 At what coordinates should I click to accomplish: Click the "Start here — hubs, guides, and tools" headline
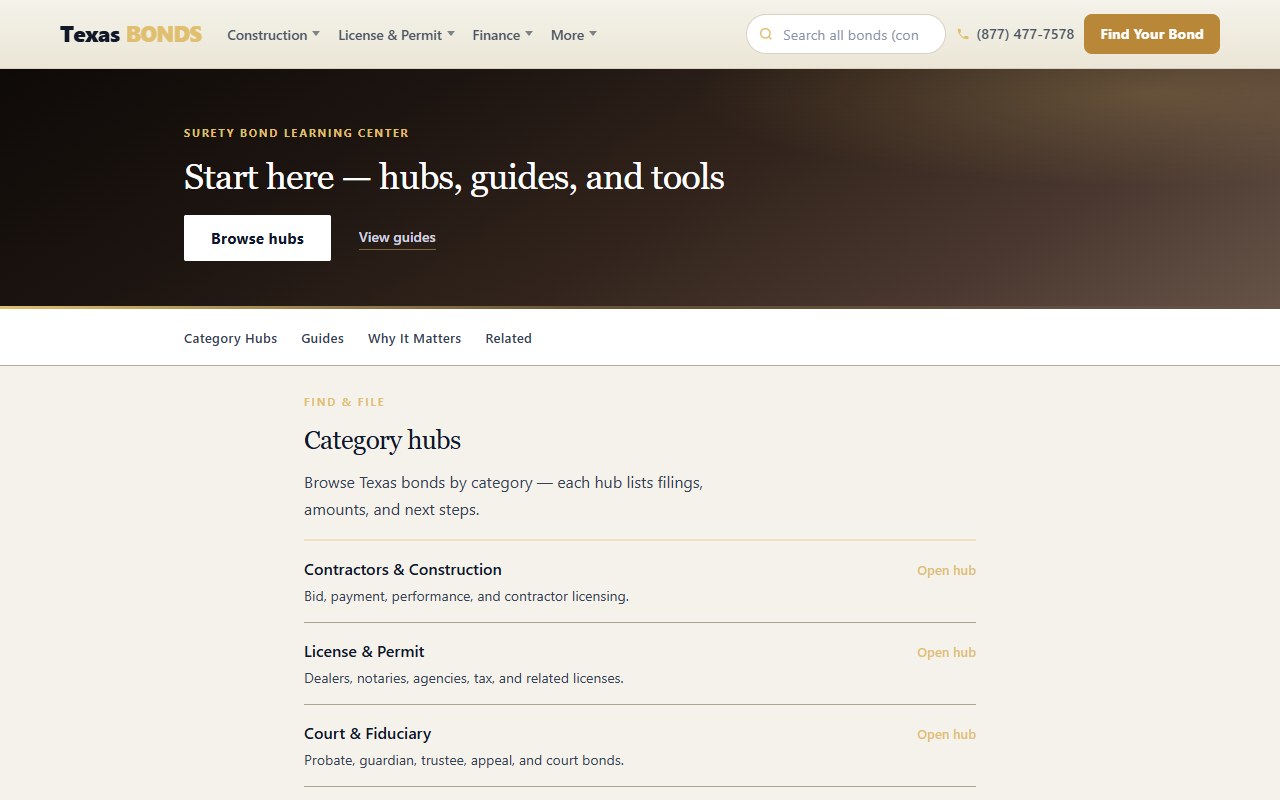(454, 177)
